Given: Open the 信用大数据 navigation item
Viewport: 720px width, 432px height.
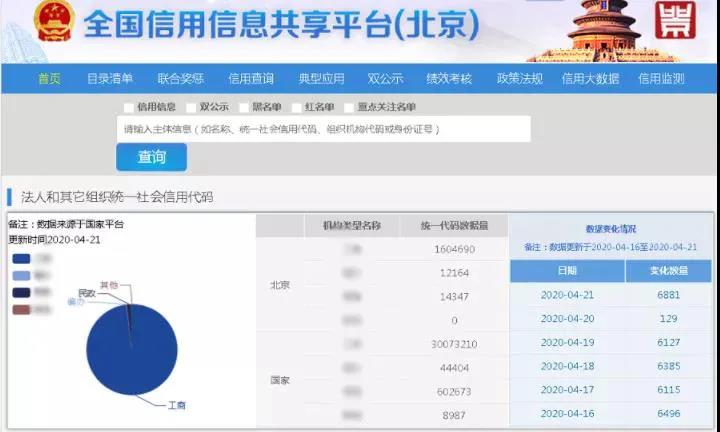Looking at the screenshot, I should coord(590,79).
